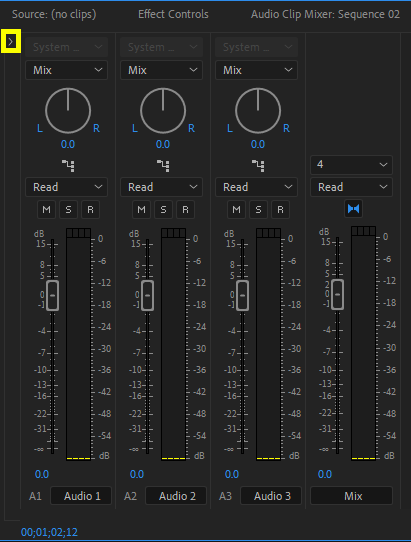
Task: Click Audio 1 pan value 0.0
Action: point(68,144)
